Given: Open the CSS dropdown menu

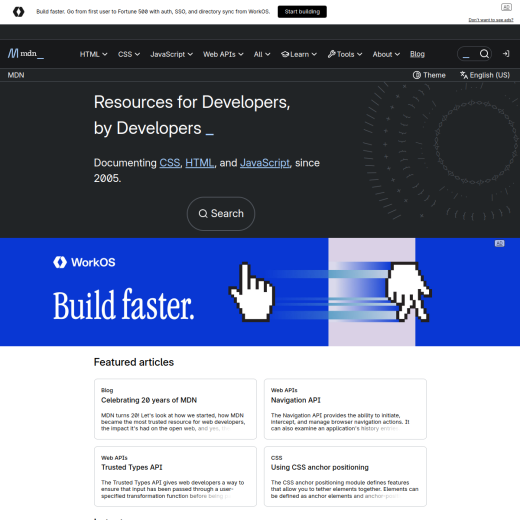Looking at the screenshot, I should point(129,54).
